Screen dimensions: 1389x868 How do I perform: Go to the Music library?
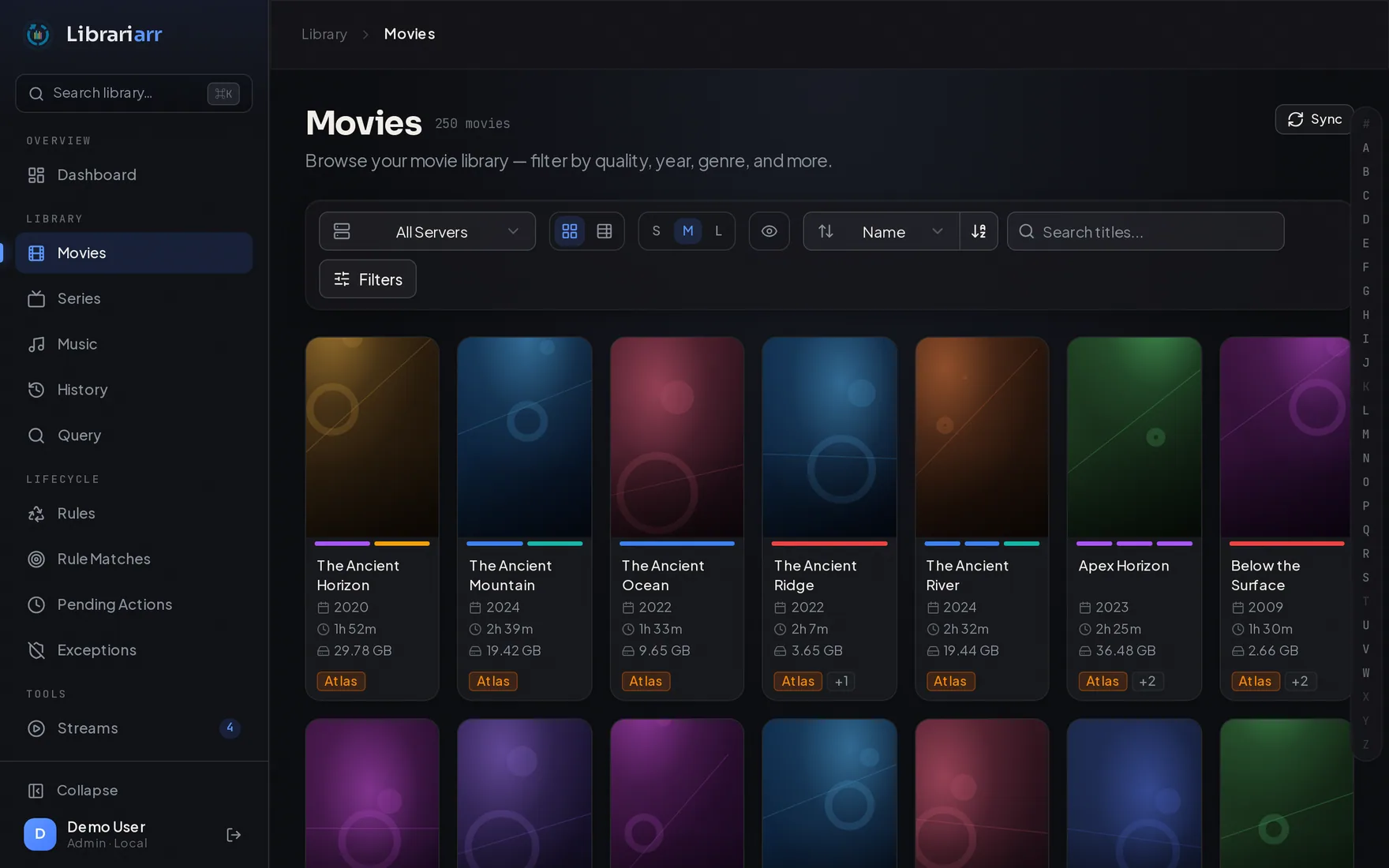[134, 344]
